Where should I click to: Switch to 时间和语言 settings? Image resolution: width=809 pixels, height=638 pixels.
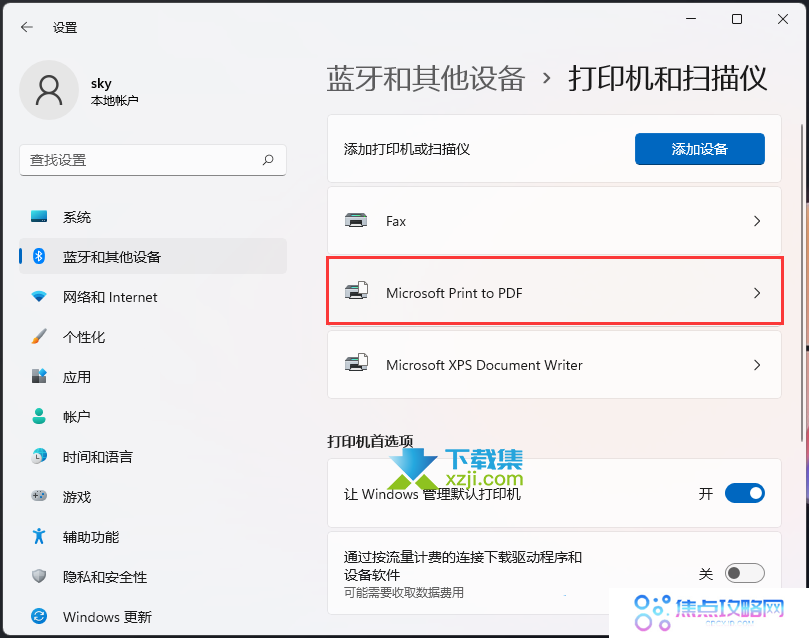(x=38, y=457)
